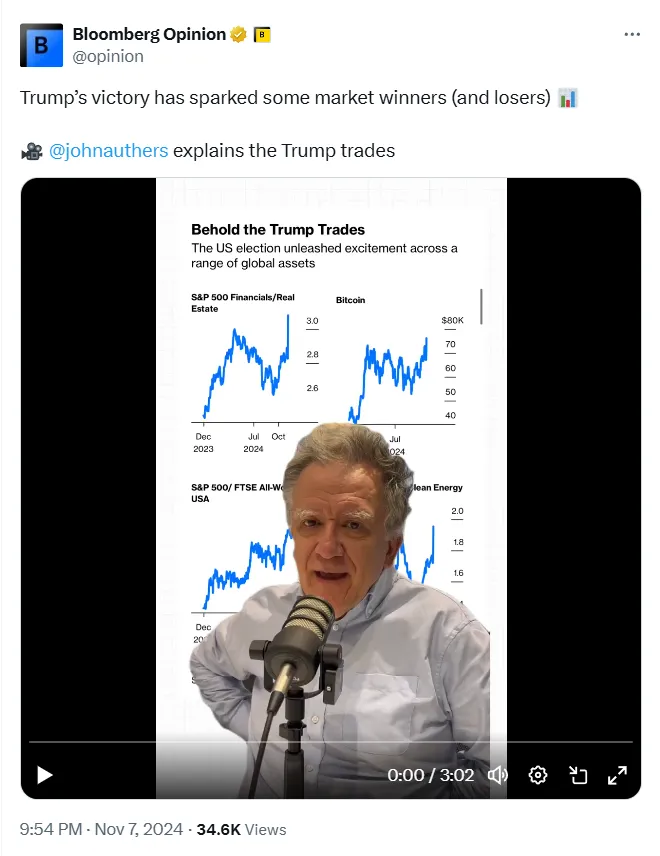This screenshot has height=856, width=660.
Task: Open the @johnauthers mention link
Action: (x=108, y=151)
